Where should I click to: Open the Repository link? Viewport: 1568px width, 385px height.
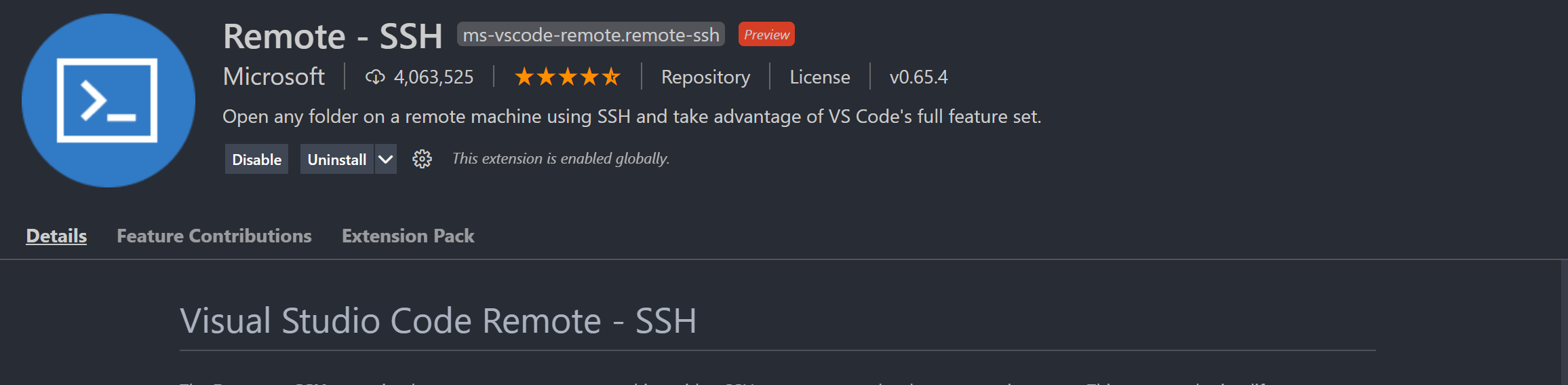coord(706,77)
